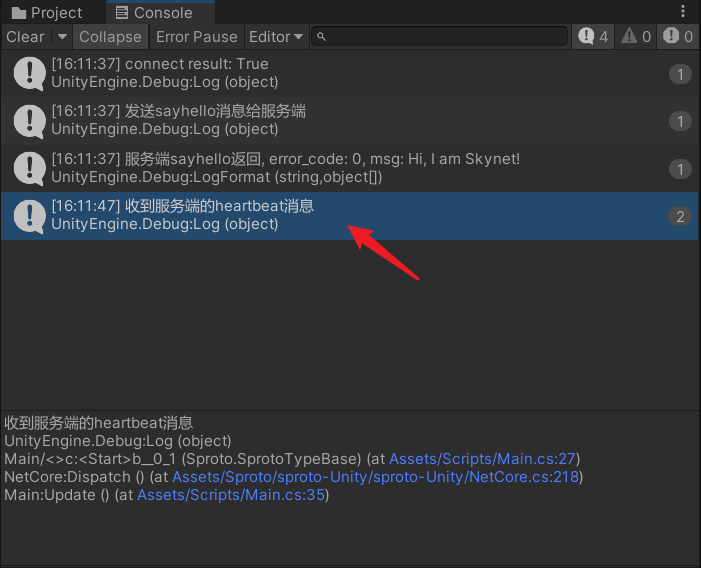Click info icon of 'error_code: 0' entry

(x=30, y=168)
